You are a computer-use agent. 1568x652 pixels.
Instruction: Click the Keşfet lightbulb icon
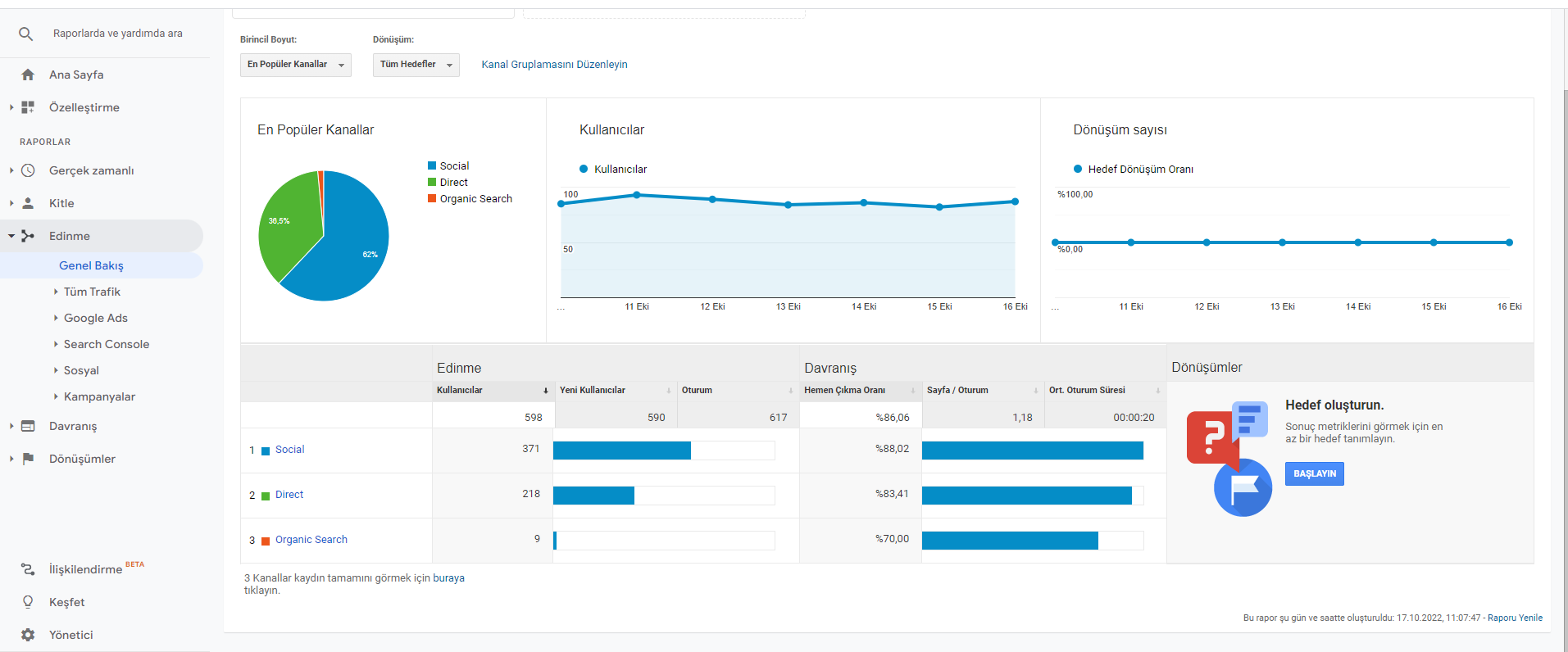(x=28, y=602)
